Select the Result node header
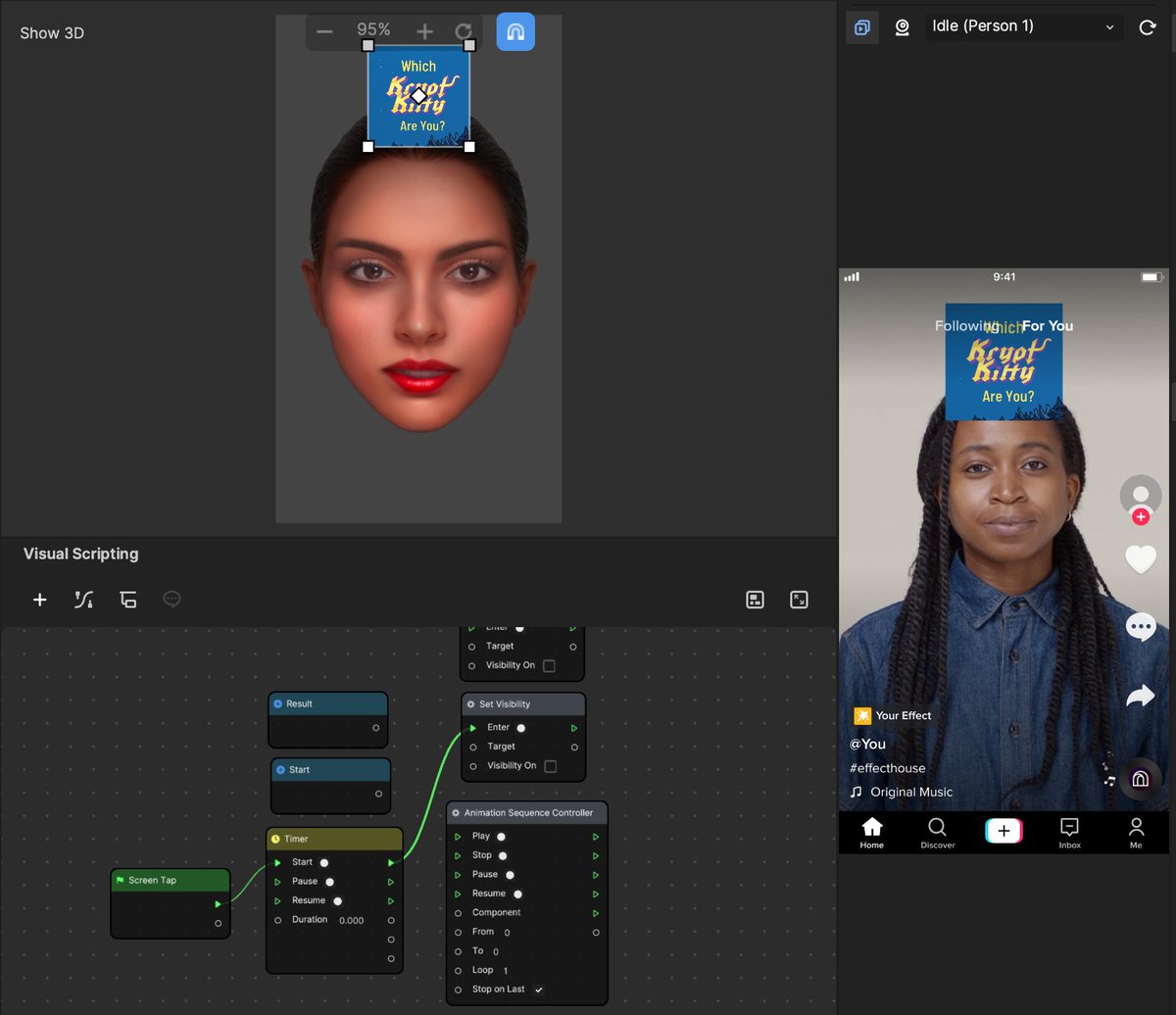 (328, 703)
